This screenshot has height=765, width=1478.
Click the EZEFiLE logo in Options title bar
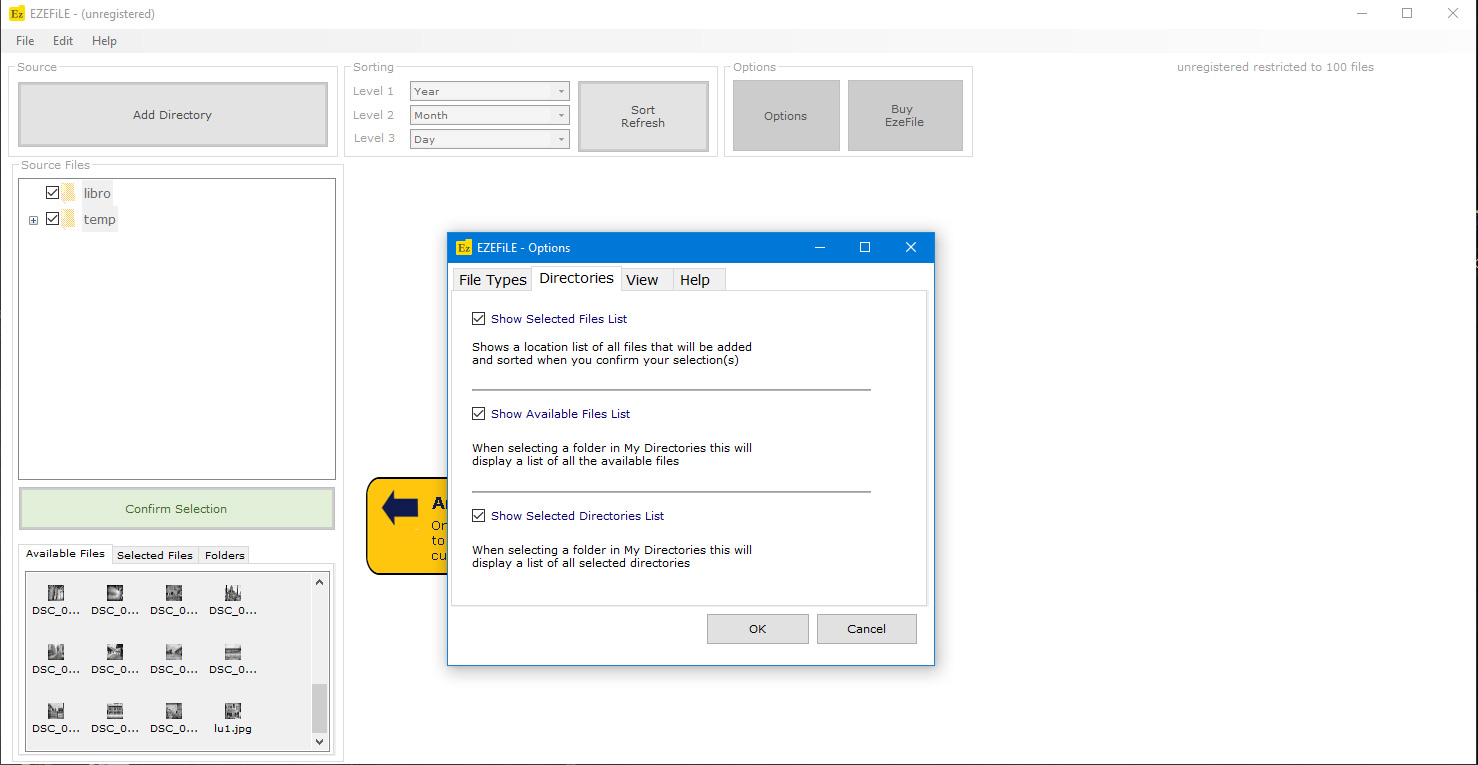[x=464, y=248]
